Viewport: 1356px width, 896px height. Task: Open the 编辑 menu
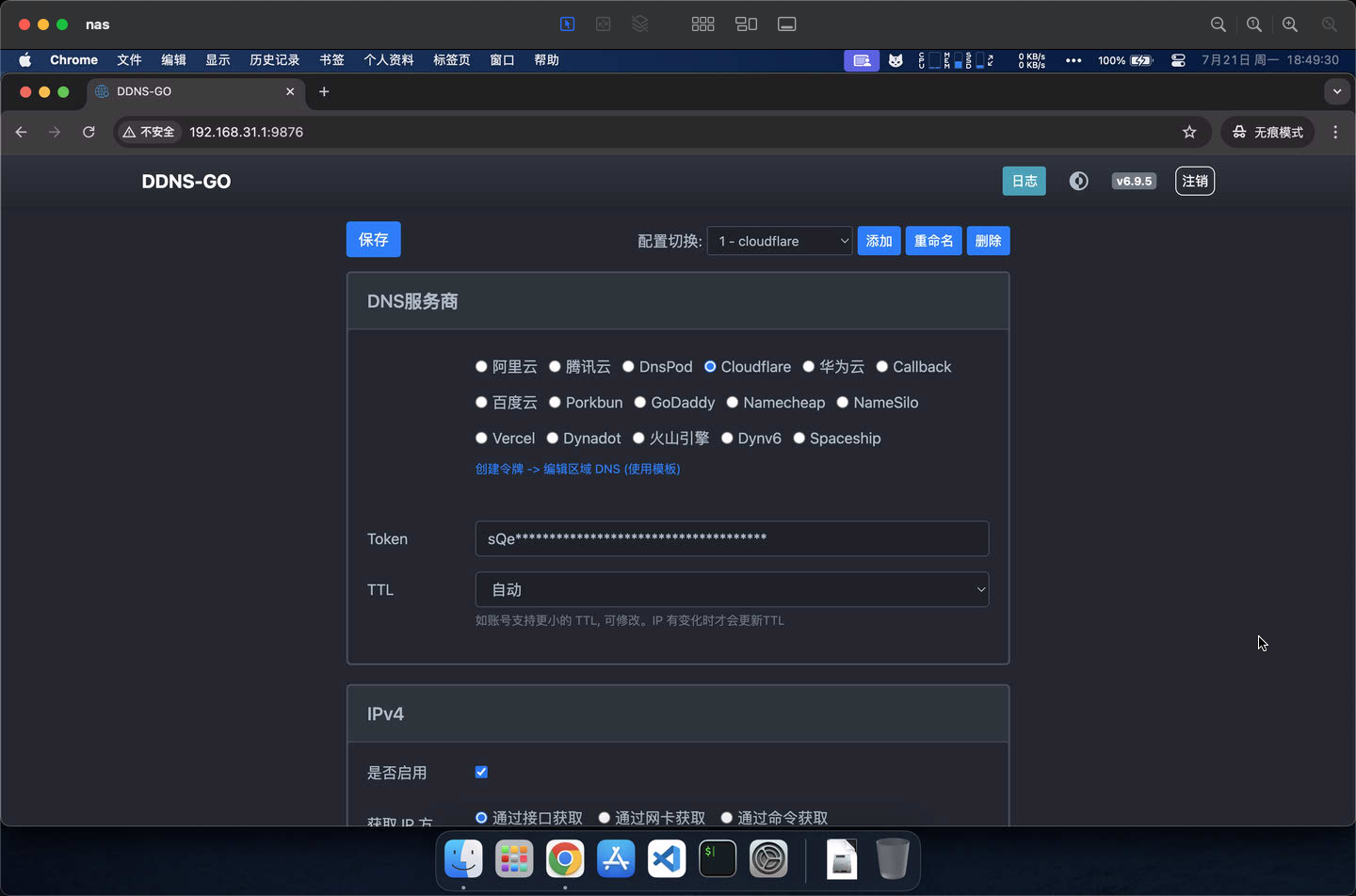173,60
